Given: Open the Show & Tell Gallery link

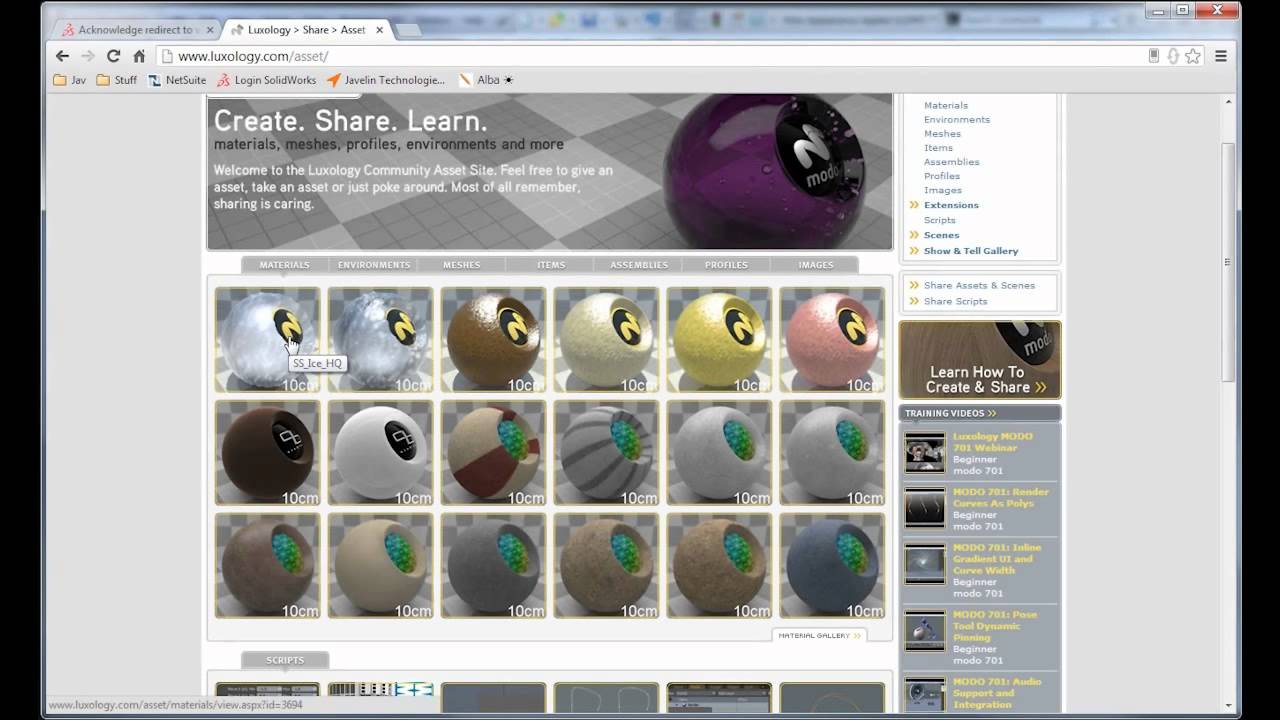Looking at the screenshot, I should 970,251.
